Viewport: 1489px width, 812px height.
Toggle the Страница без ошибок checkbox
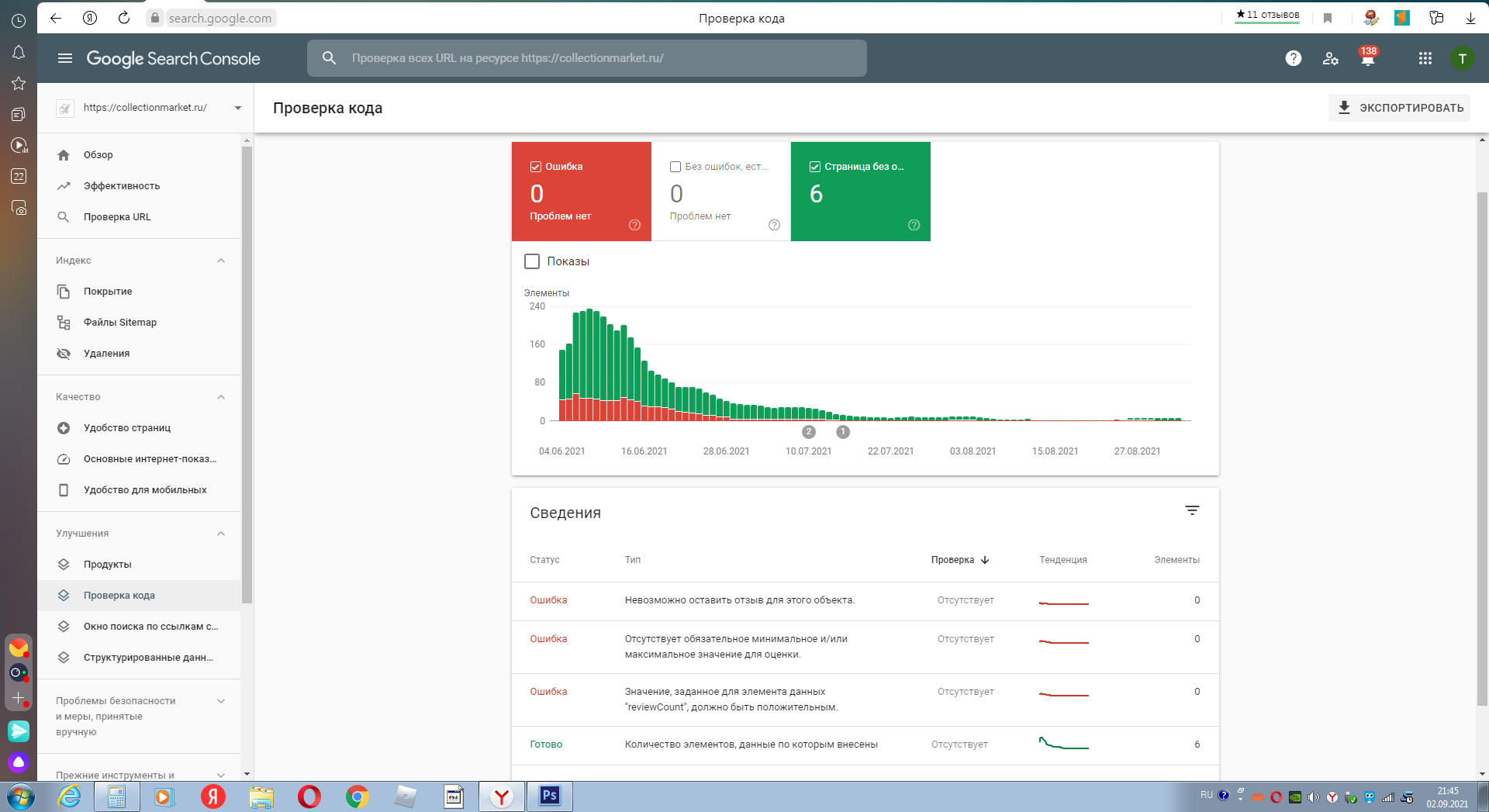click(814, 167)
